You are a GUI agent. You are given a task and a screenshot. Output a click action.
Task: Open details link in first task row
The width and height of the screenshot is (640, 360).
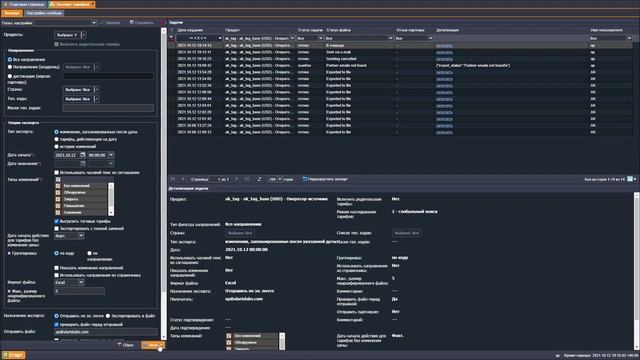(444, 46)
